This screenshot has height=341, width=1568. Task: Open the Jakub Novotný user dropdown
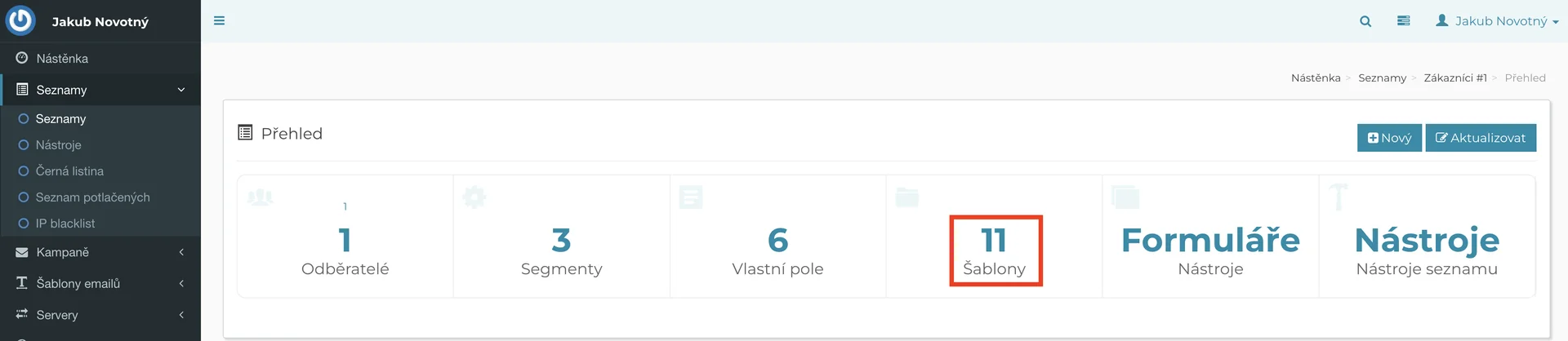point(1497,21)
